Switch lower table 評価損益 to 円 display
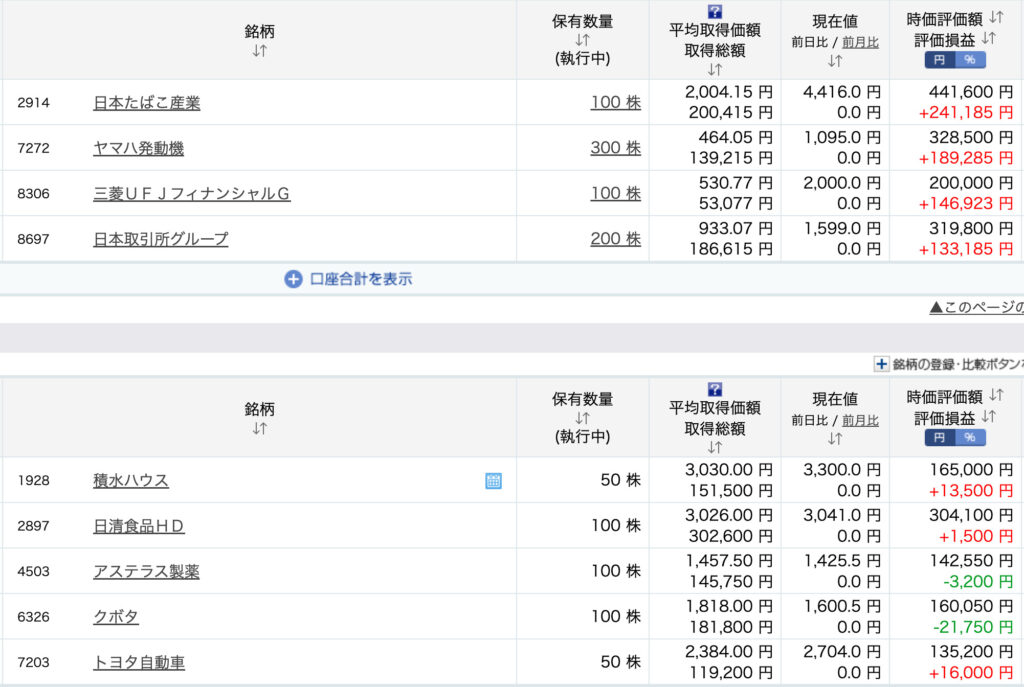Screen dimensions: 1024x687 (x=940, y=438)
